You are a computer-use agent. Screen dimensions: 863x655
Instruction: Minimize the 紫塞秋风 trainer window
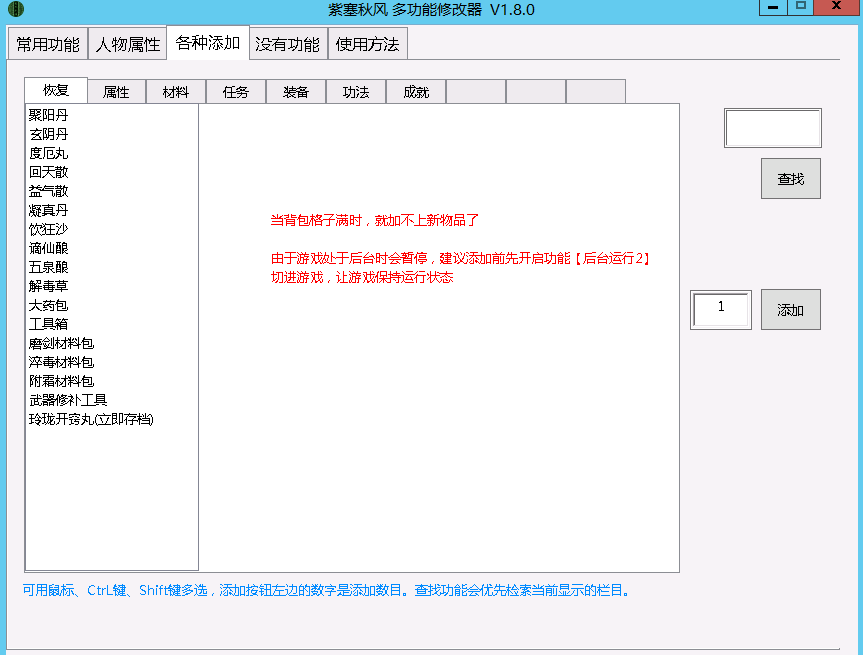pyautogui.click(x=773, y=7)
